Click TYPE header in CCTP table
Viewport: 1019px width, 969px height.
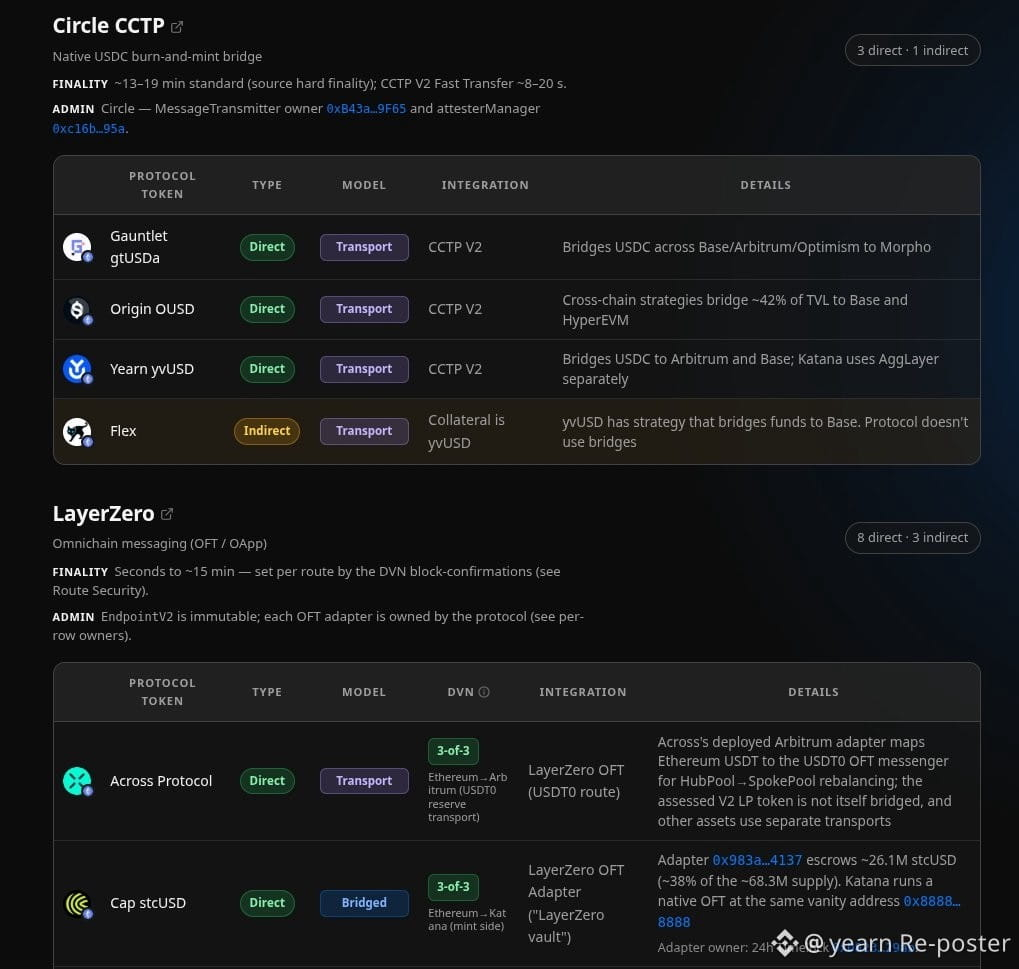(x=267, y=185)
